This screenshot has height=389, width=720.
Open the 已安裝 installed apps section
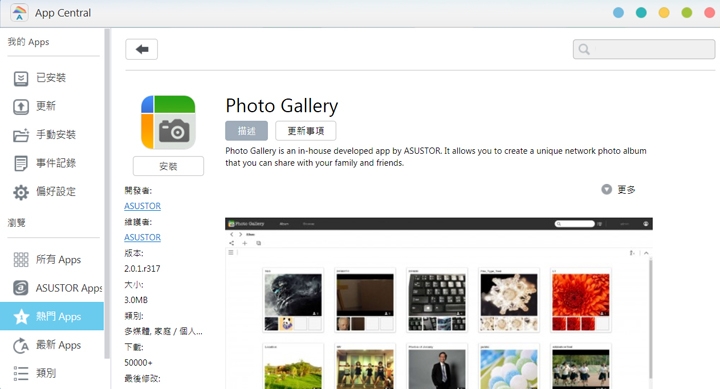52,78
